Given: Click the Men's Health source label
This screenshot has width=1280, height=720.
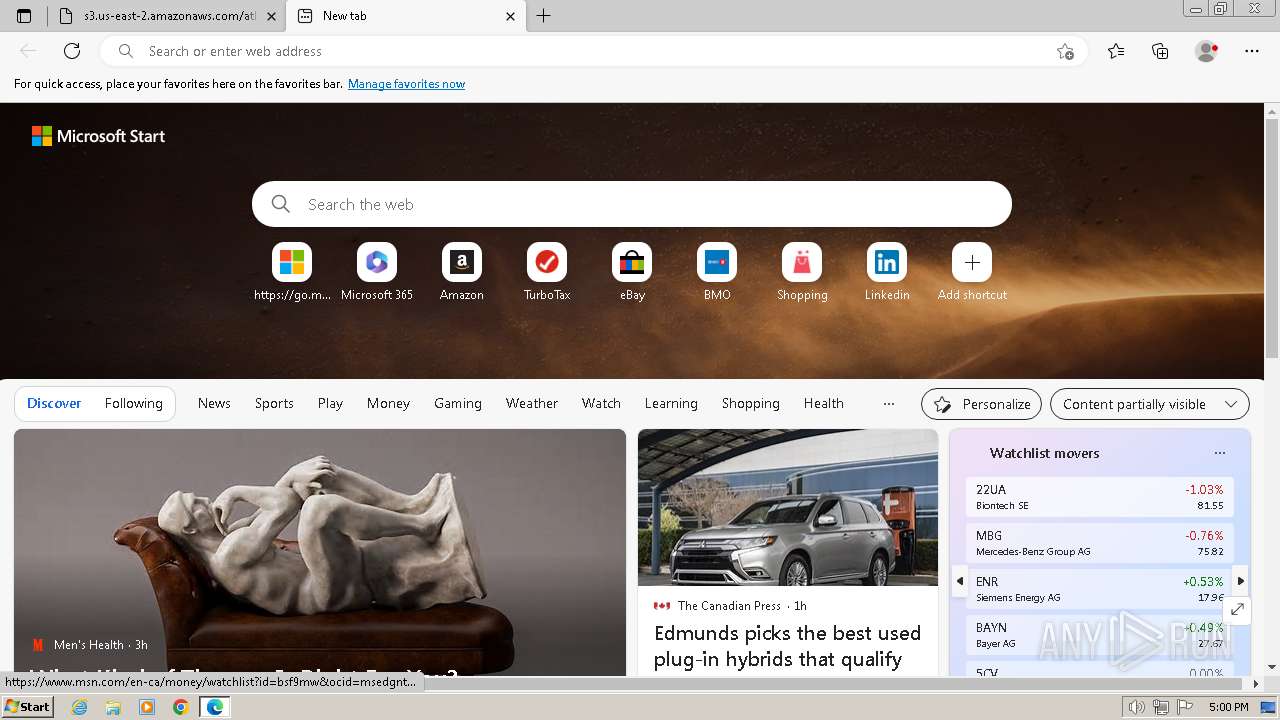Looking at the screenshot, I should [89, 645].
